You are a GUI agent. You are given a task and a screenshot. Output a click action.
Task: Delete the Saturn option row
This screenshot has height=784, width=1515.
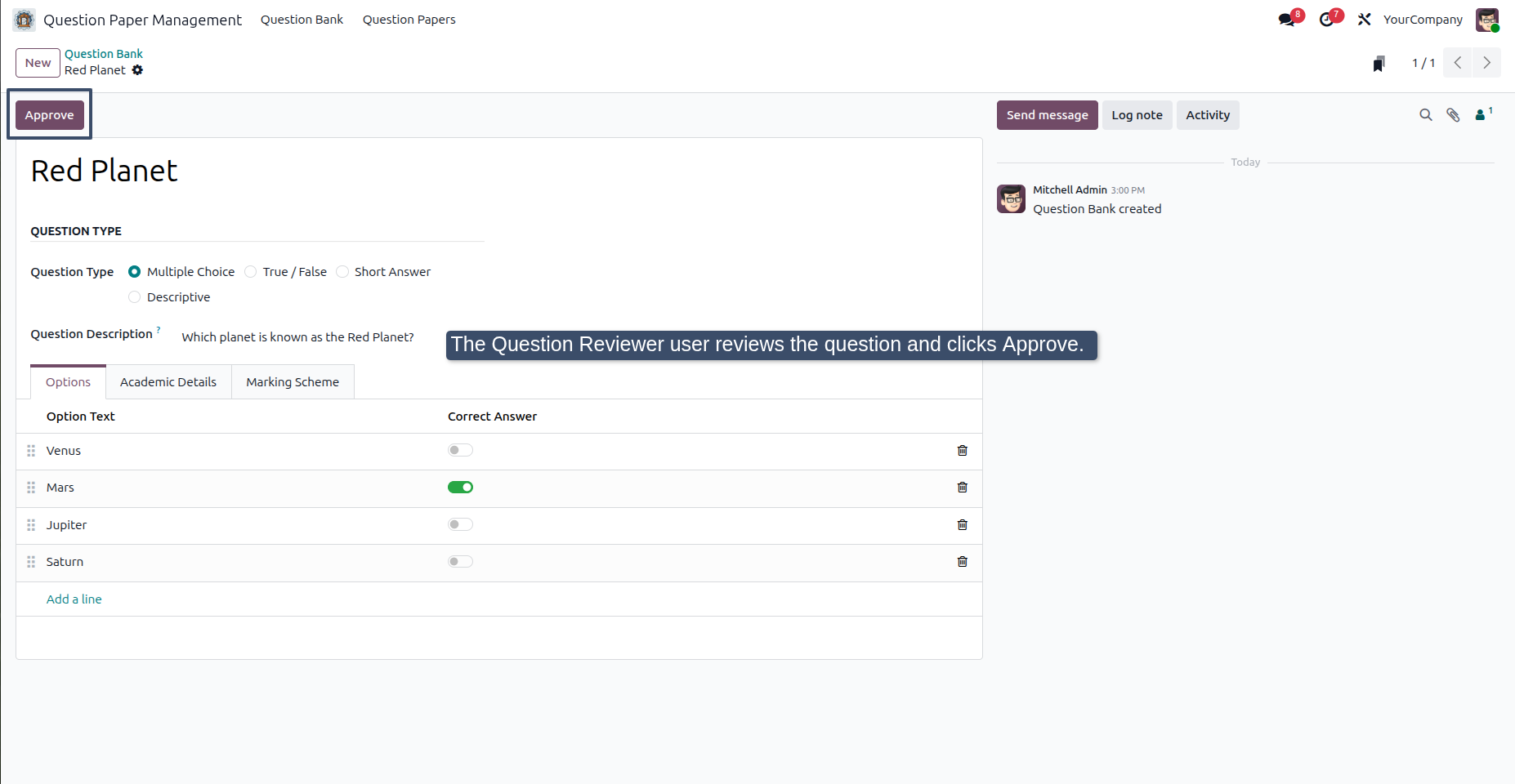click(x=963, y=562)
